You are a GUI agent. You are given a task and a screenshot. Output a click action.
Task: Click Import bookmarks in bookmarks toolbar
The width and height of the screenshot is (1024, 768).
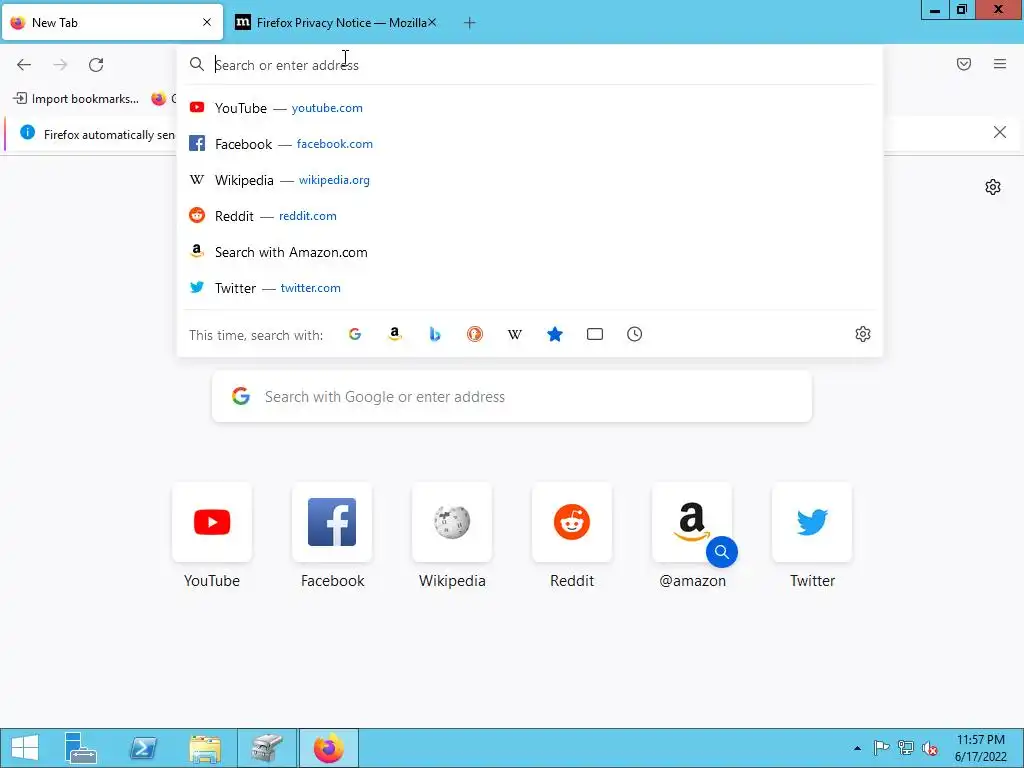[x=76, y=99]
